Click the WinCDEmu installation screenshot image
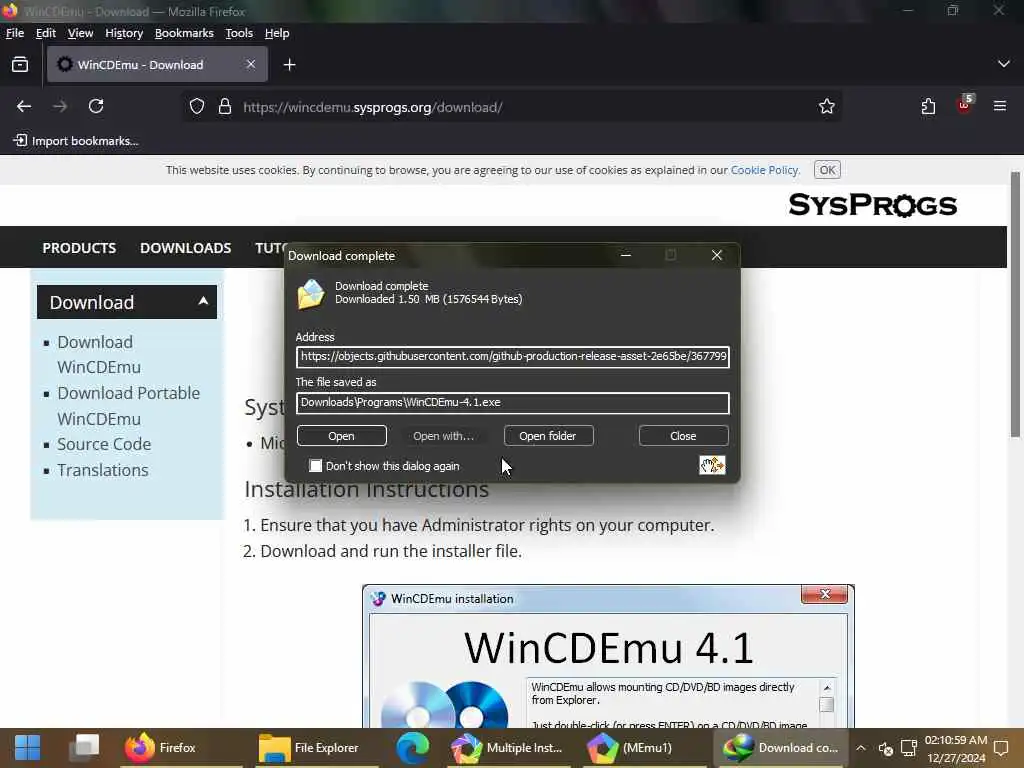Viewport: 1024px width, 768px height. 608,656
